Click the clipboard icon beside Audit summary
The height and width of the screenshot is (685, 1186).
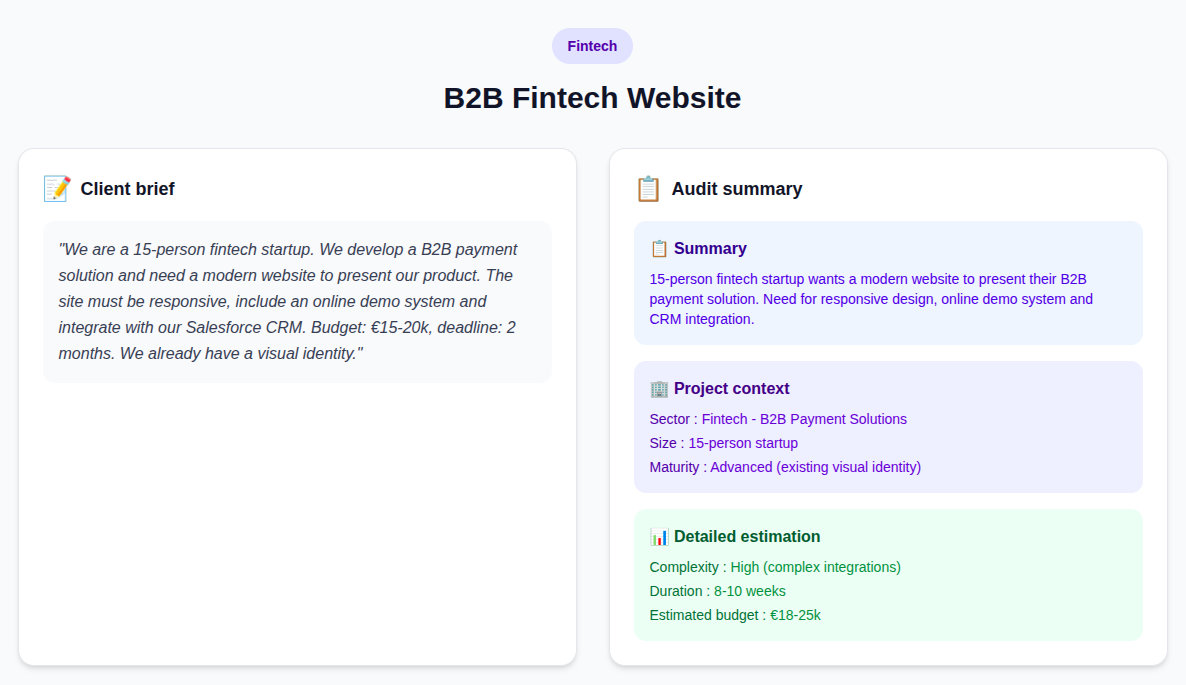pos(648,189)
